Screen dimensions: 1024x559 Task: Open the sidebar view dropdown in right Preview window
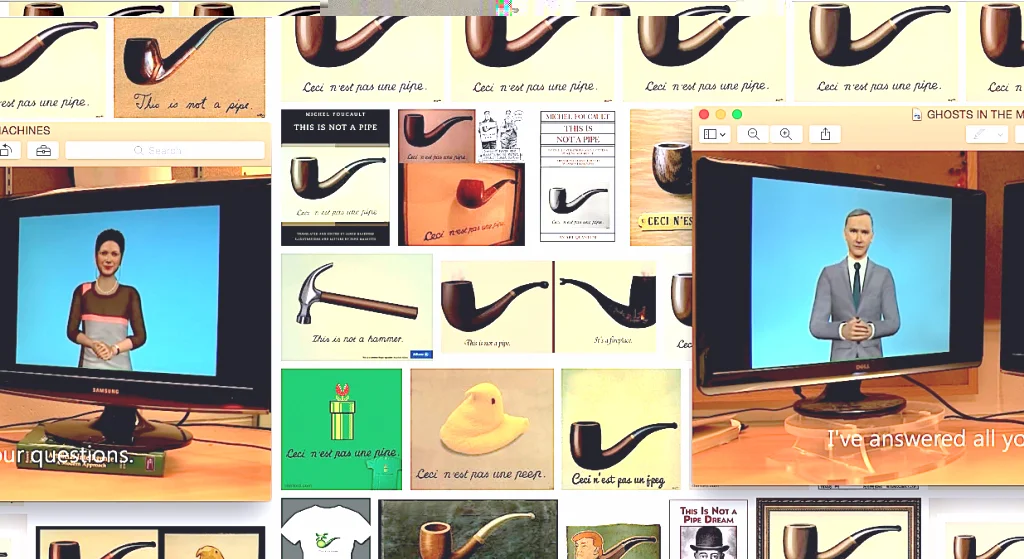(714, 134)
